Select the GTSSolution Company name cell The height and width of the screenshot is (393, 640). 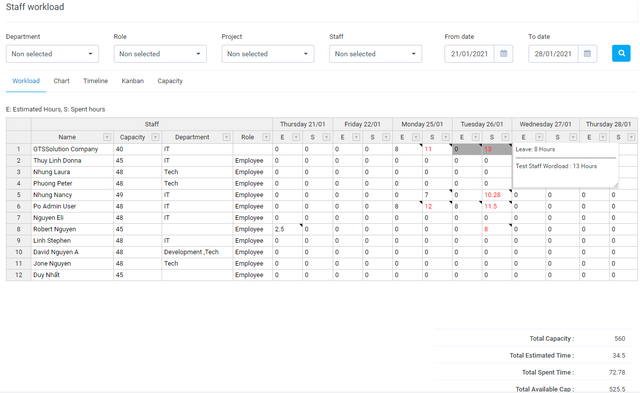coord(72,149)
